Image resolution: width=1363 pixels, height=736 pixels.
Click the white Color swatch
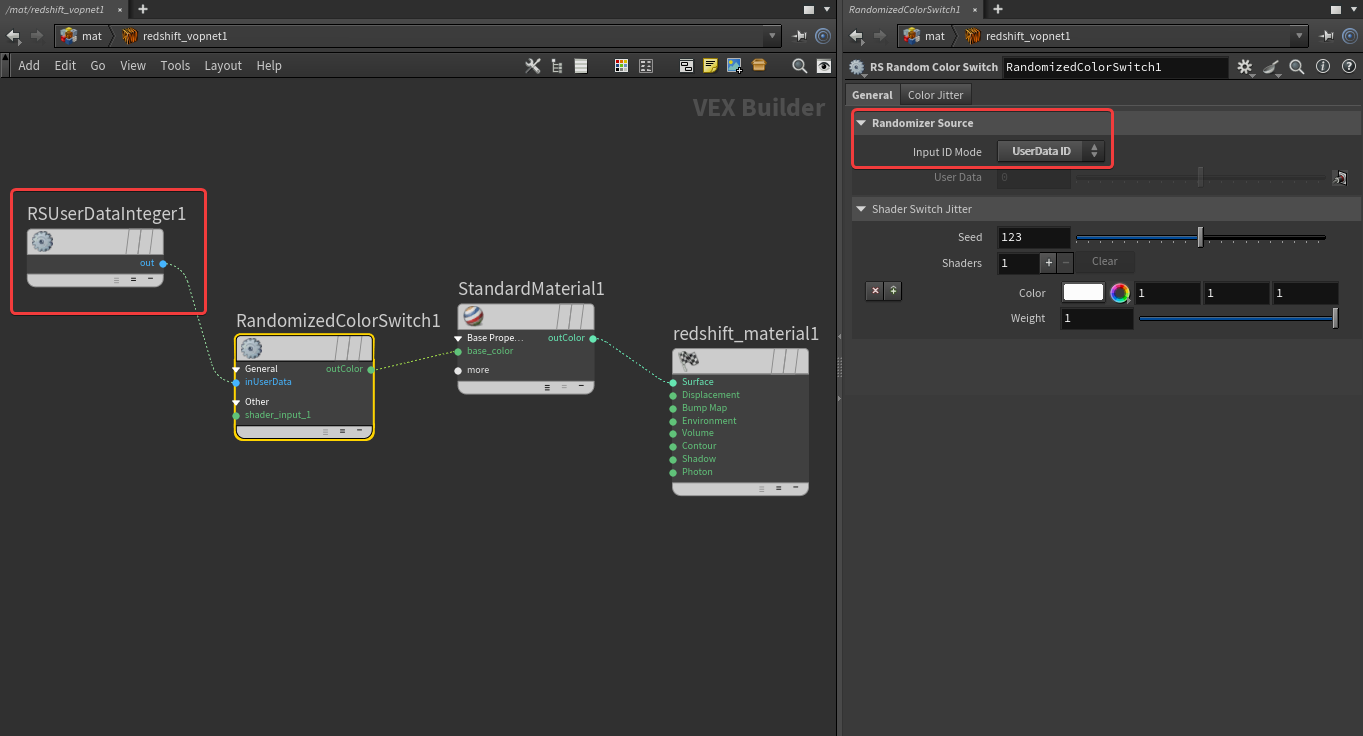click(1083, 292)
